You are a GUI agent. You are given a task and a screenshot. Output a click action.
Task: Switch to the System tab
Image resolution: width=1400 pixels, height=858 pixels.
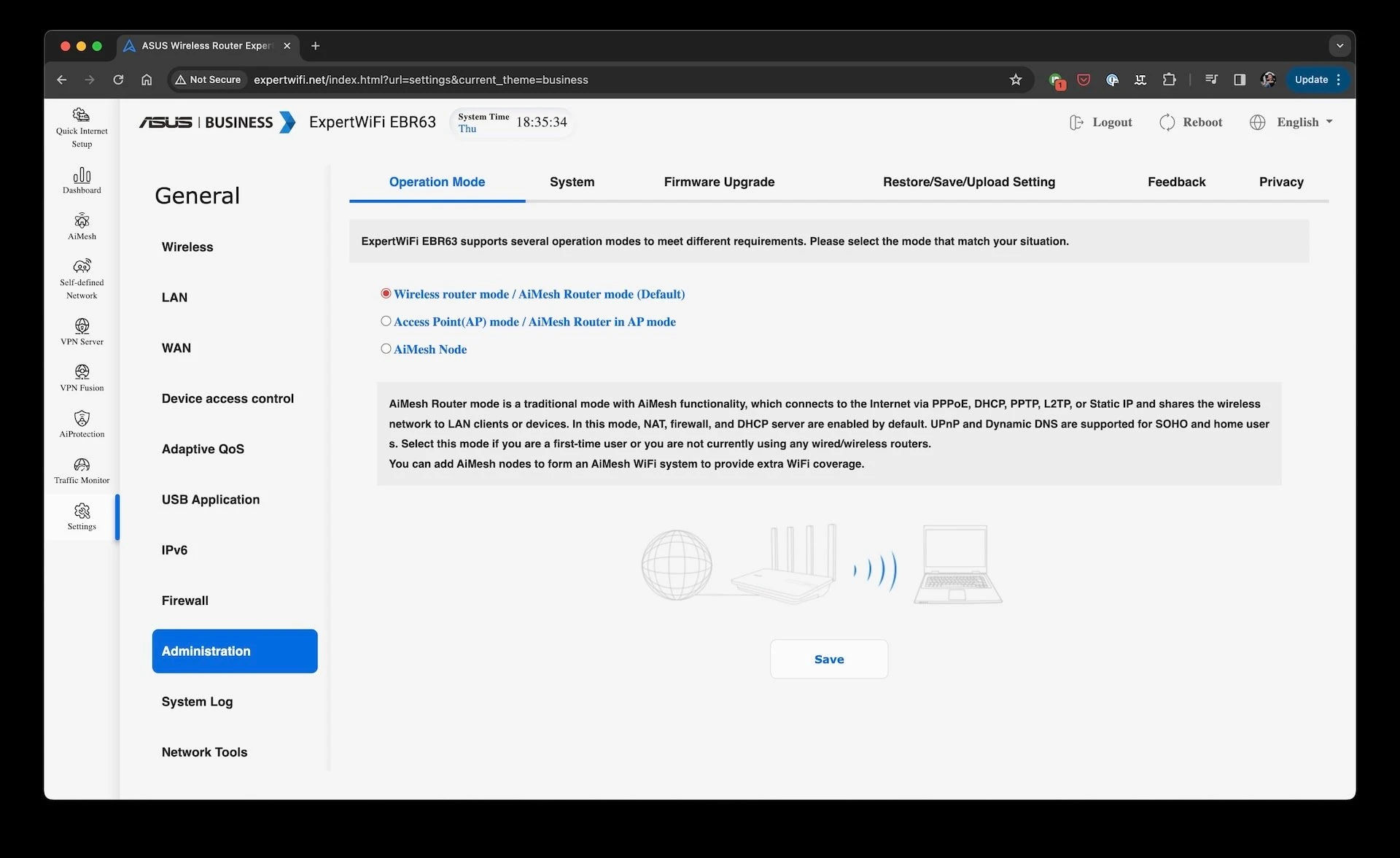coord(572,182)
